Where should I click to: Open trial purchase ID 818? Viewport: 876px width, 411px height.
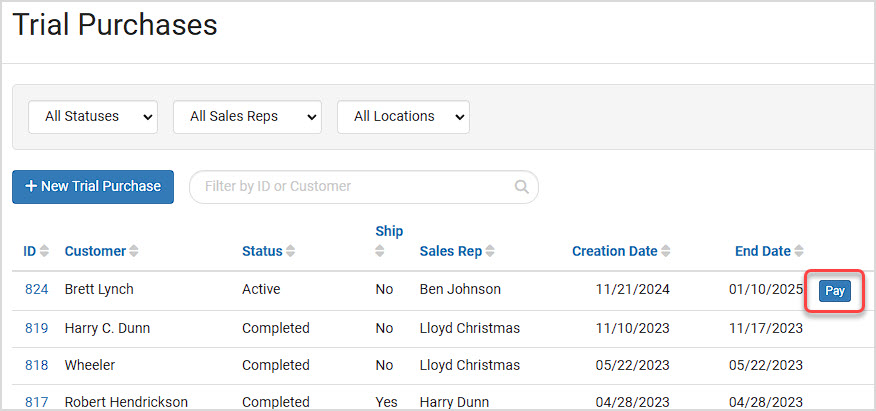pos(36,365)
